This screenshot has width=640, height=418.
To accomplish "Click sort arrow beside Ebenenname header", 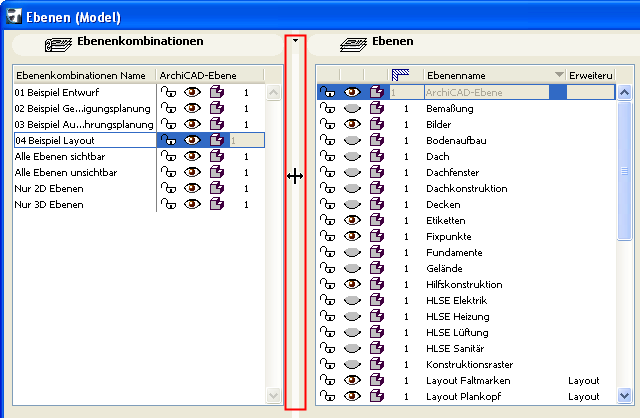I will [559, 75].
